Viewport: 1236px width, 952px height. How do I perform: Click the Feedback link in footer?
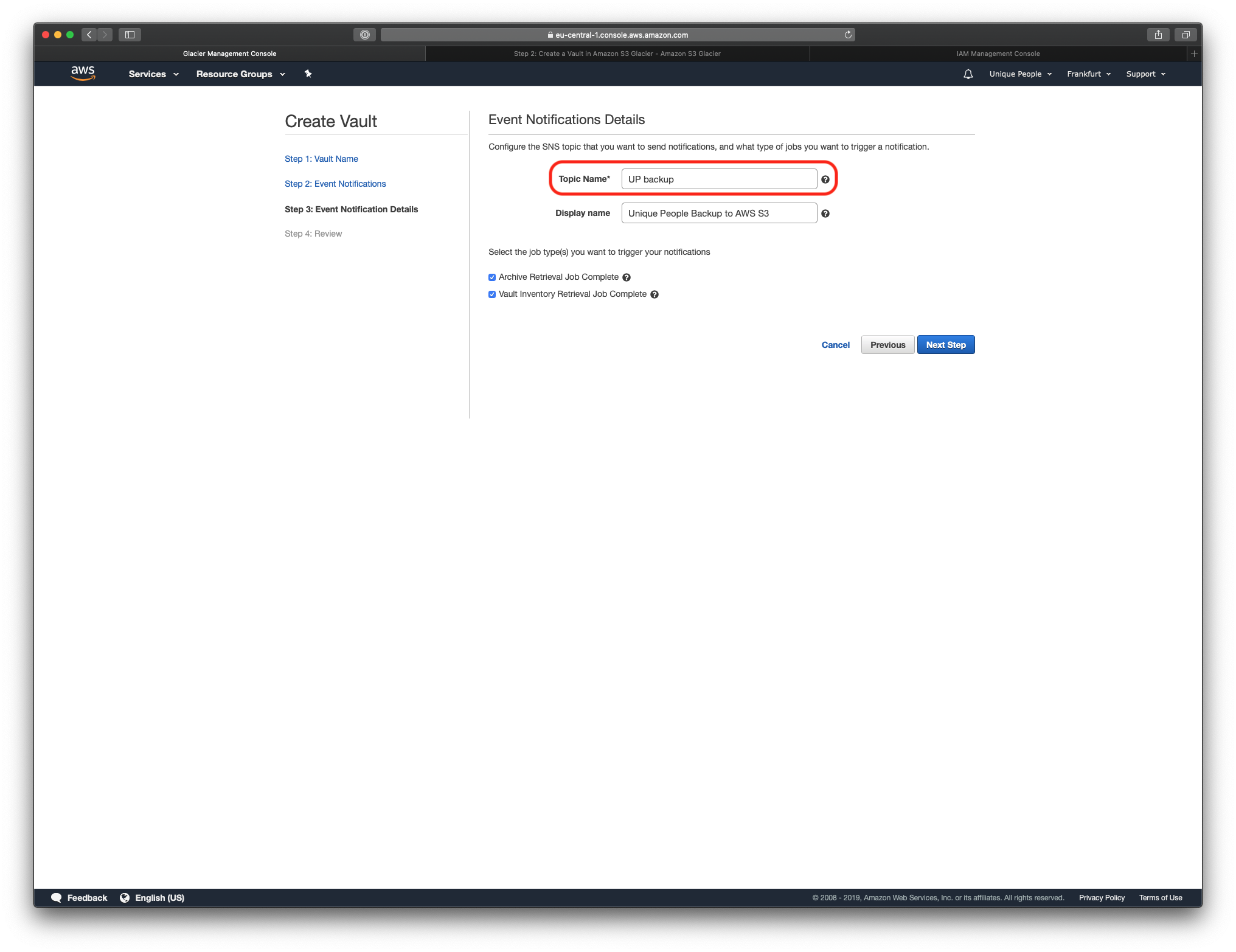coord(87,898)
